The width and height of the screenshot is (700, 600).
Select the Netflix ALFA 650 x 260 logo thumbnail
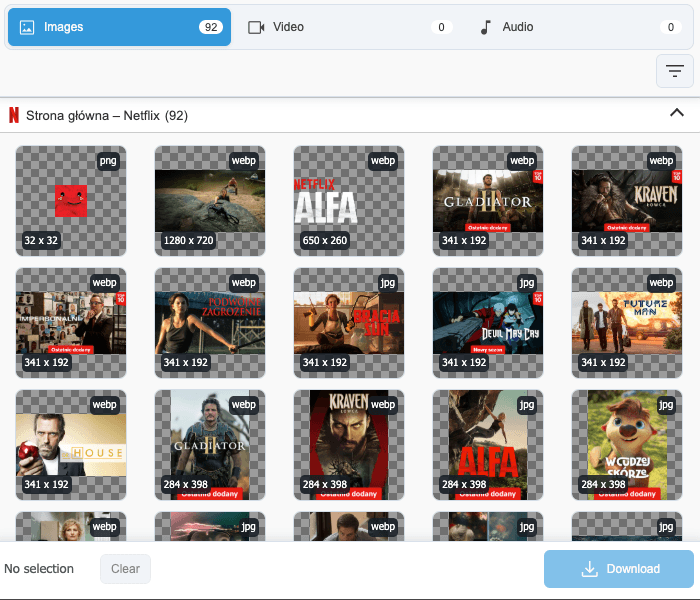point(349,201)
